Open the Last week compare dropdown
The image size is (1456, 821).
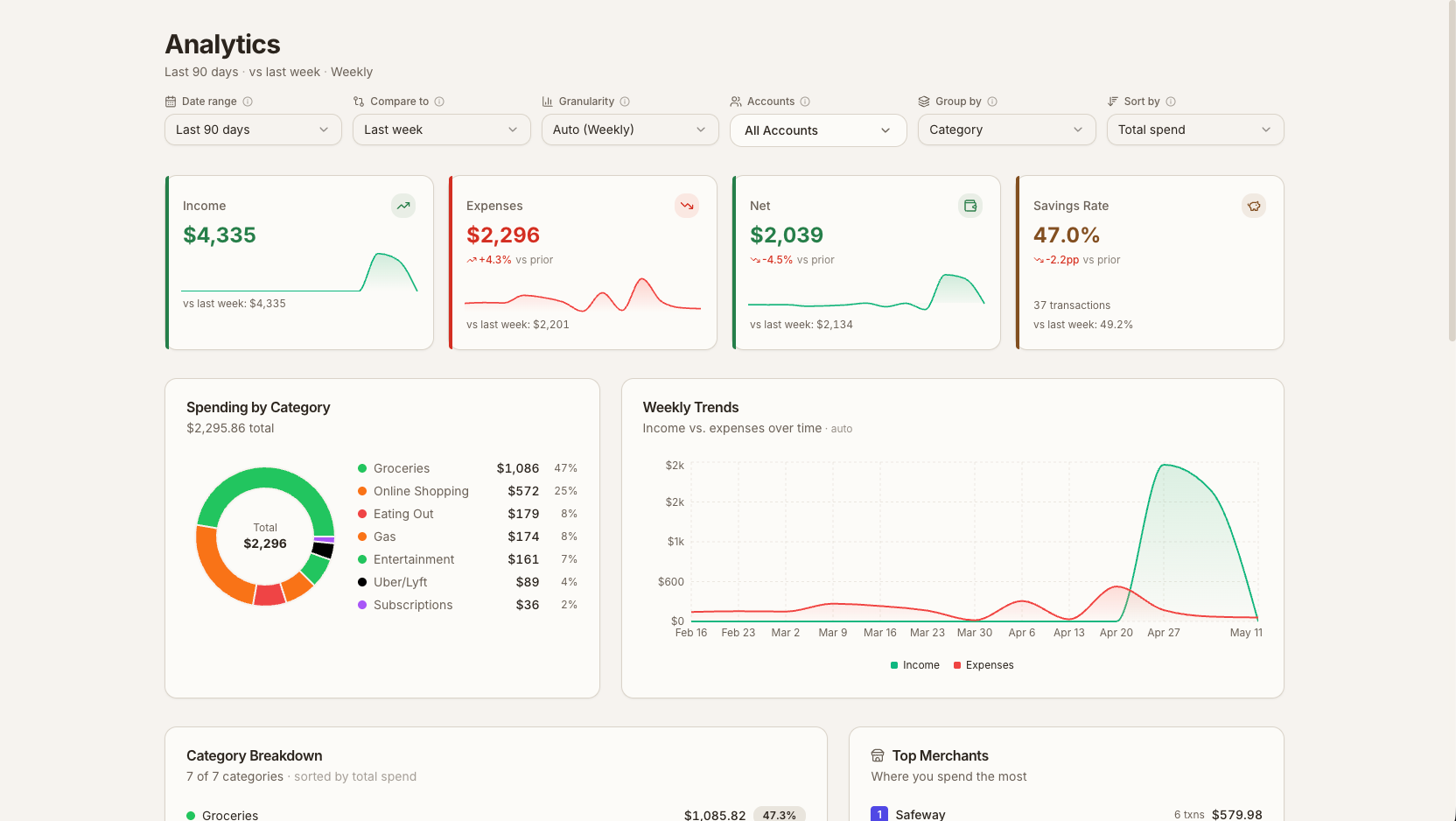click(x=442, y=130)
